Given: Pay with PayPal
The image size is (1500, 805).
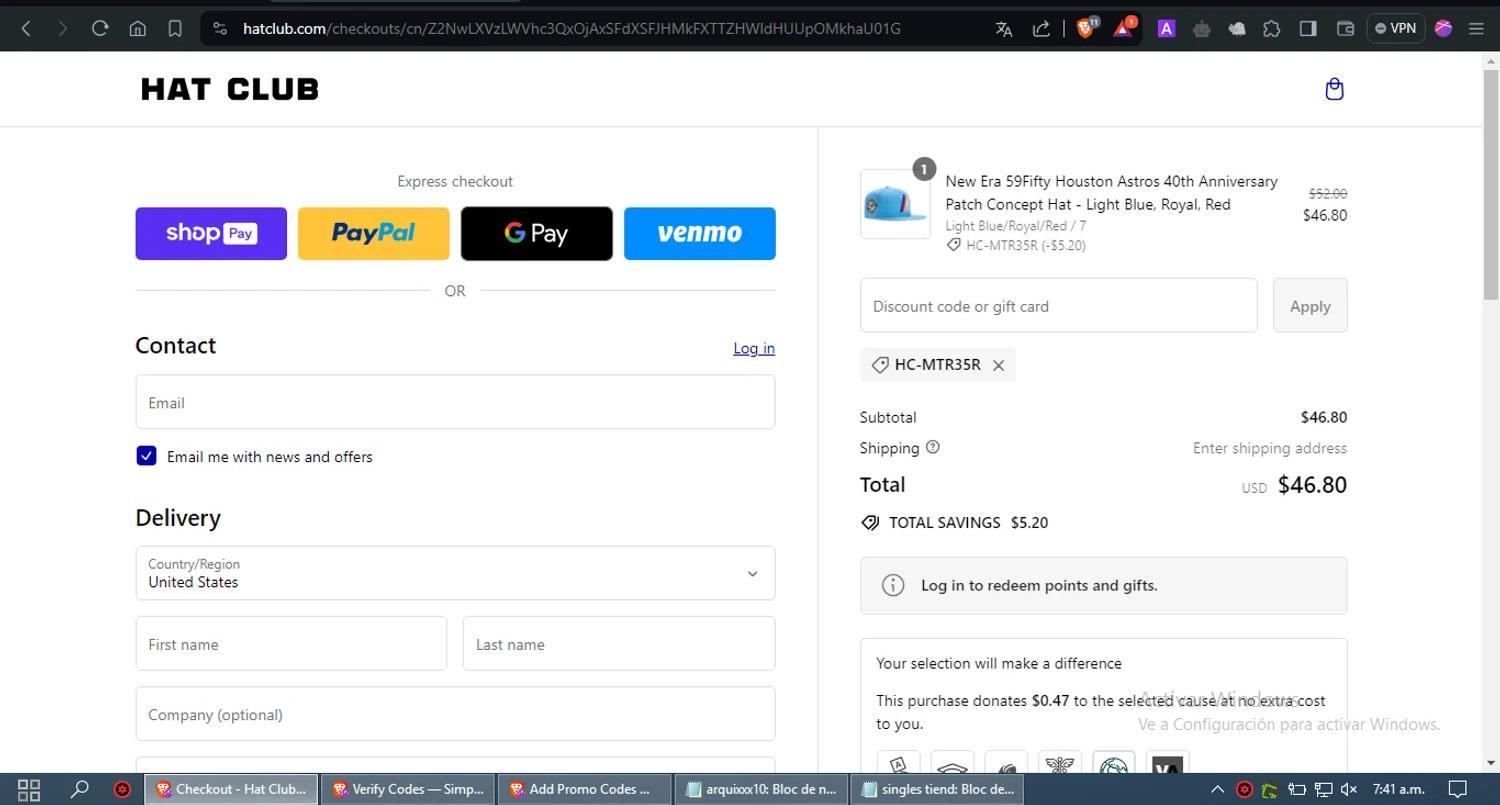Looking at the screenshot, I should click(x=374, y=233).
